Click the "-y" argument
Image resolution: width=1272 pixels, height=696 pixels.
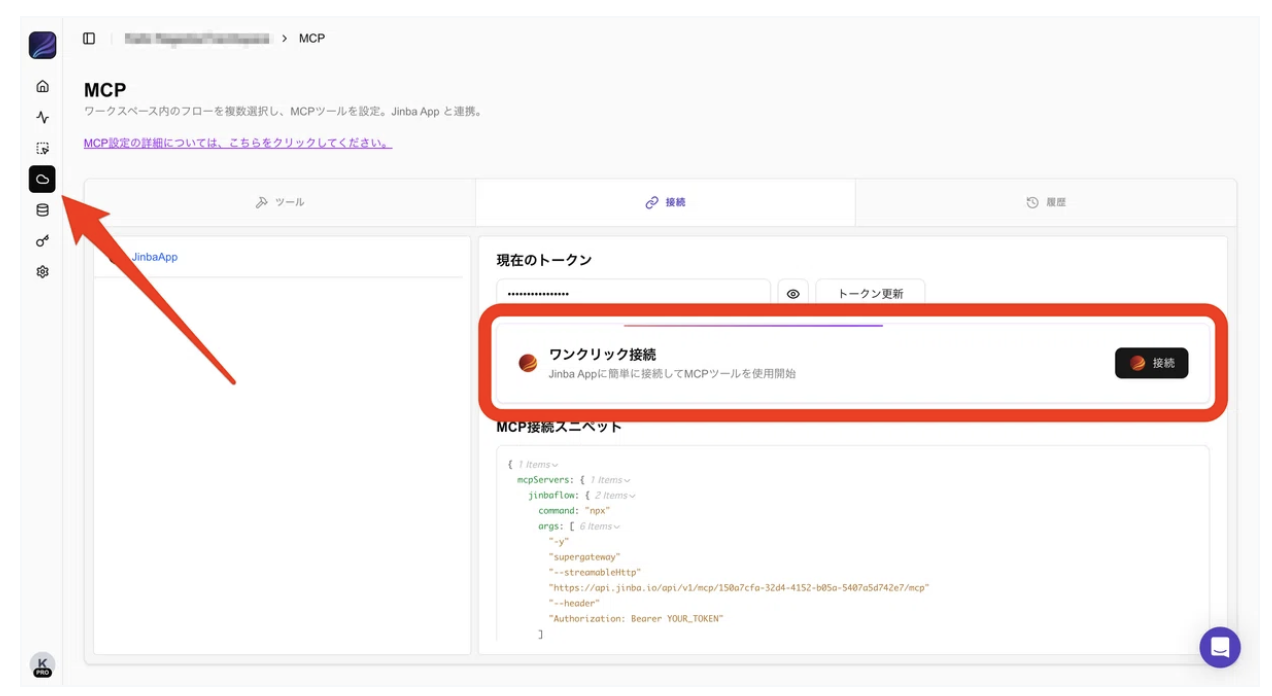click(559, 542)
